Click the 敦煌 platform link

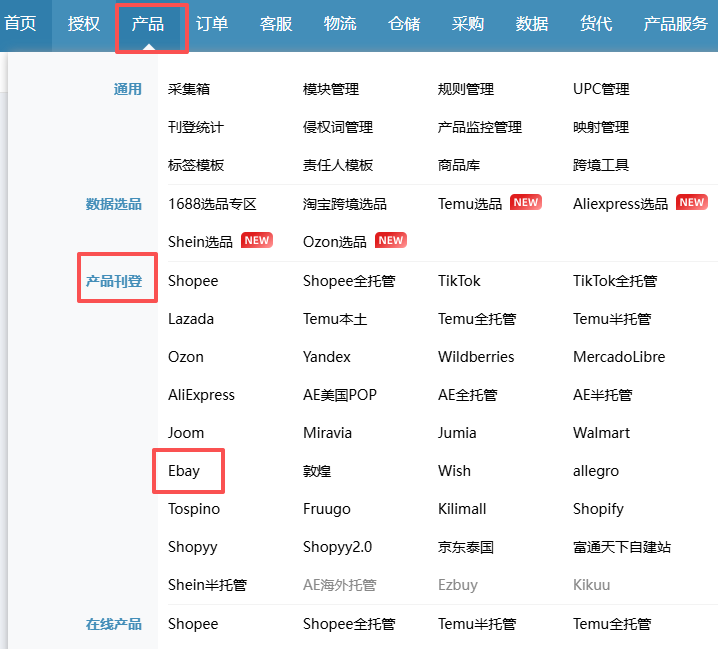317,471
